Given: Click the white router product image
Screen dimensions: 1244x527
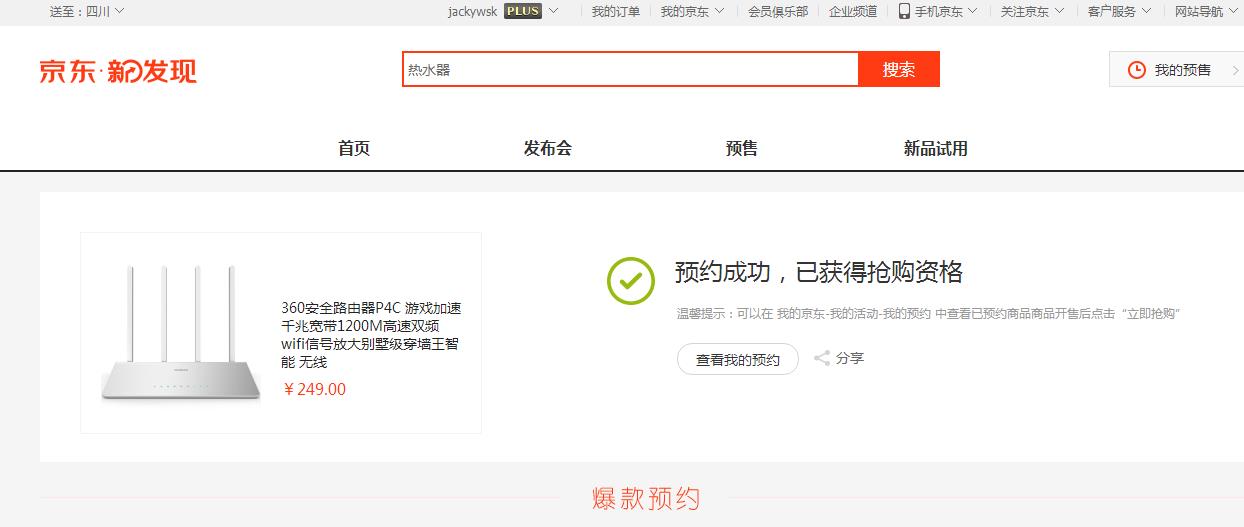Looking at the screenshot, I should [x=181, y=334].
